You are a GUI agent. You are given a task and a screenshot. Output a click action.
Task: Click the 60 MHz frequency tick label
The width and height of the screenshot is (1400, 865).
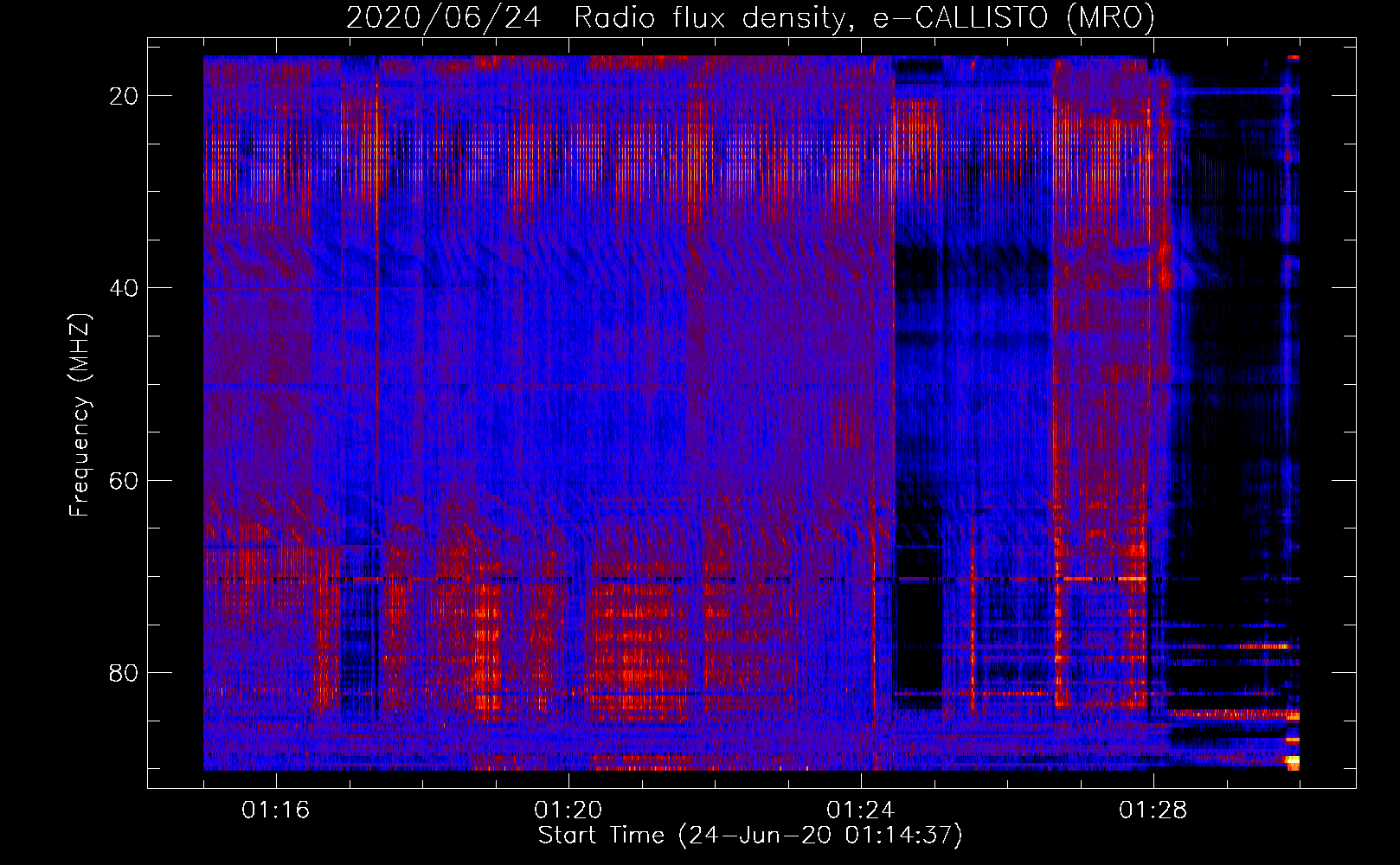125,480
